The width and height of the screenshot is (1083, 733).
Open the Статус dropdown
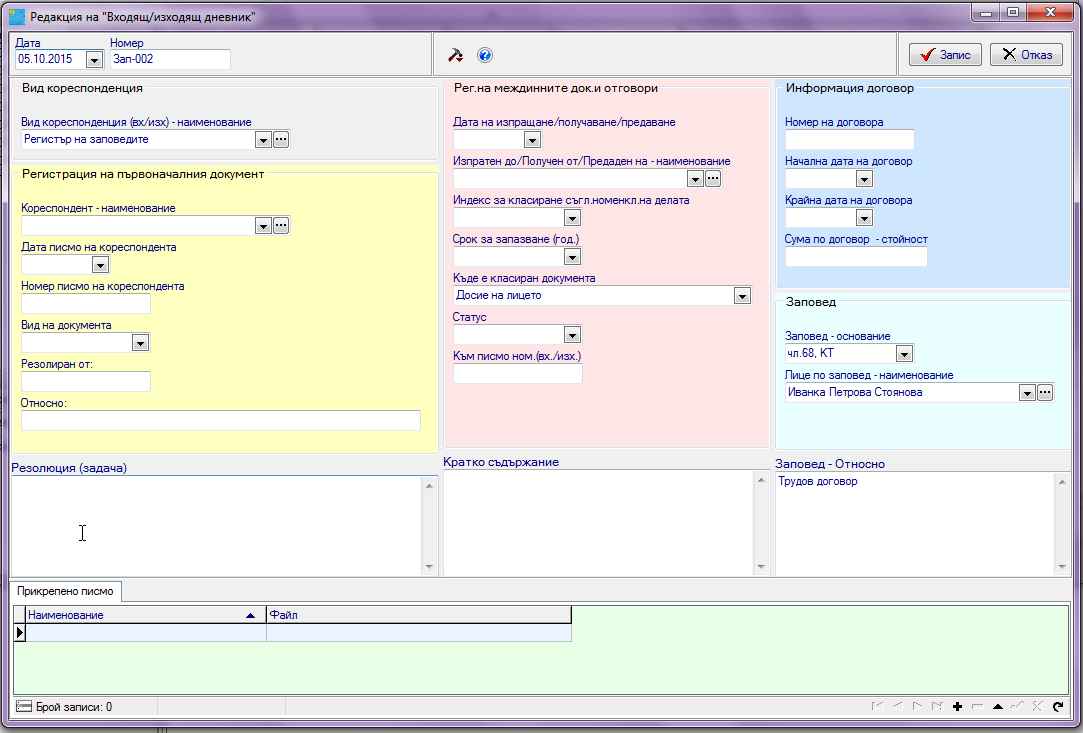click(572, 335)
